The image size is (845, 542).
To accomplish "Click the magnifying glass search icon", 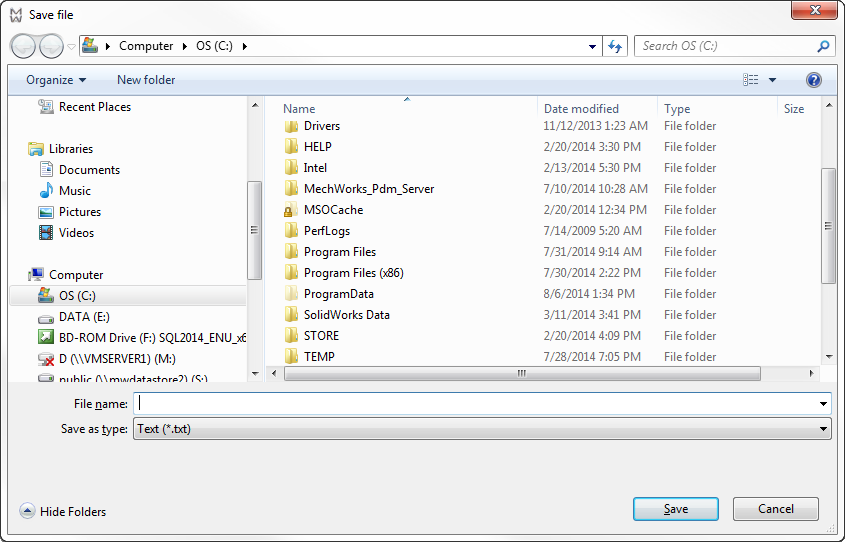I will [823, 46].
